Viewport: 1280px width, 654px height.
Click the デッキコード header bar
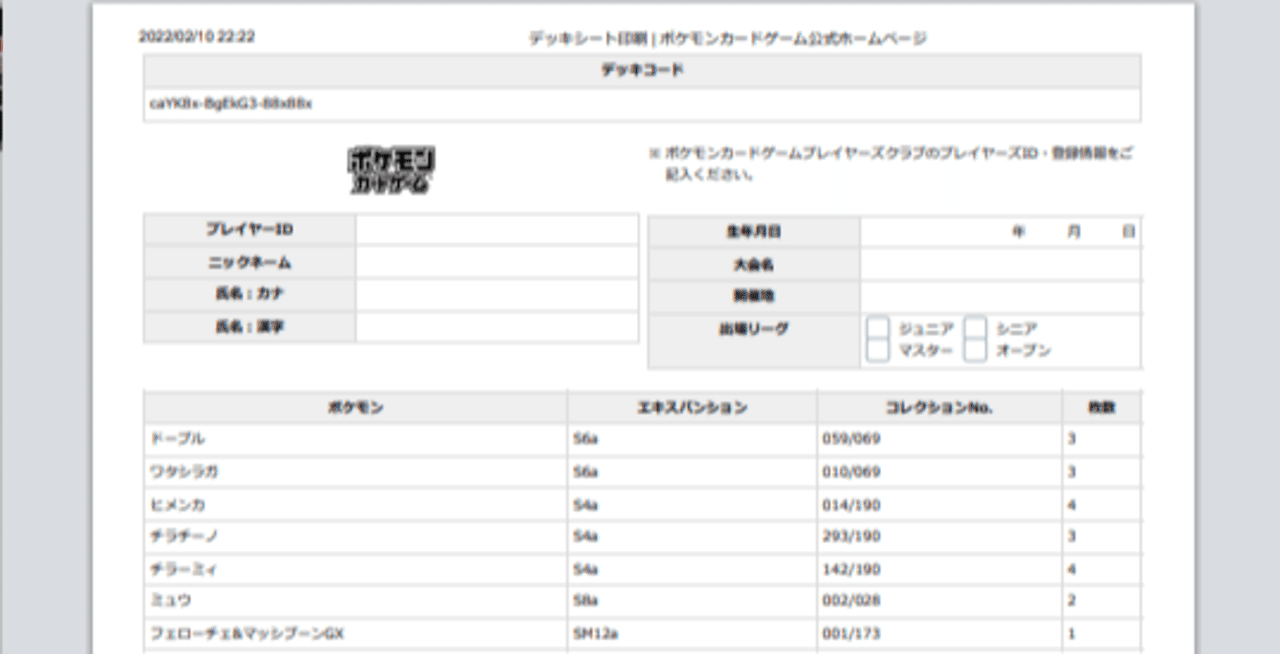coord(641,71)
